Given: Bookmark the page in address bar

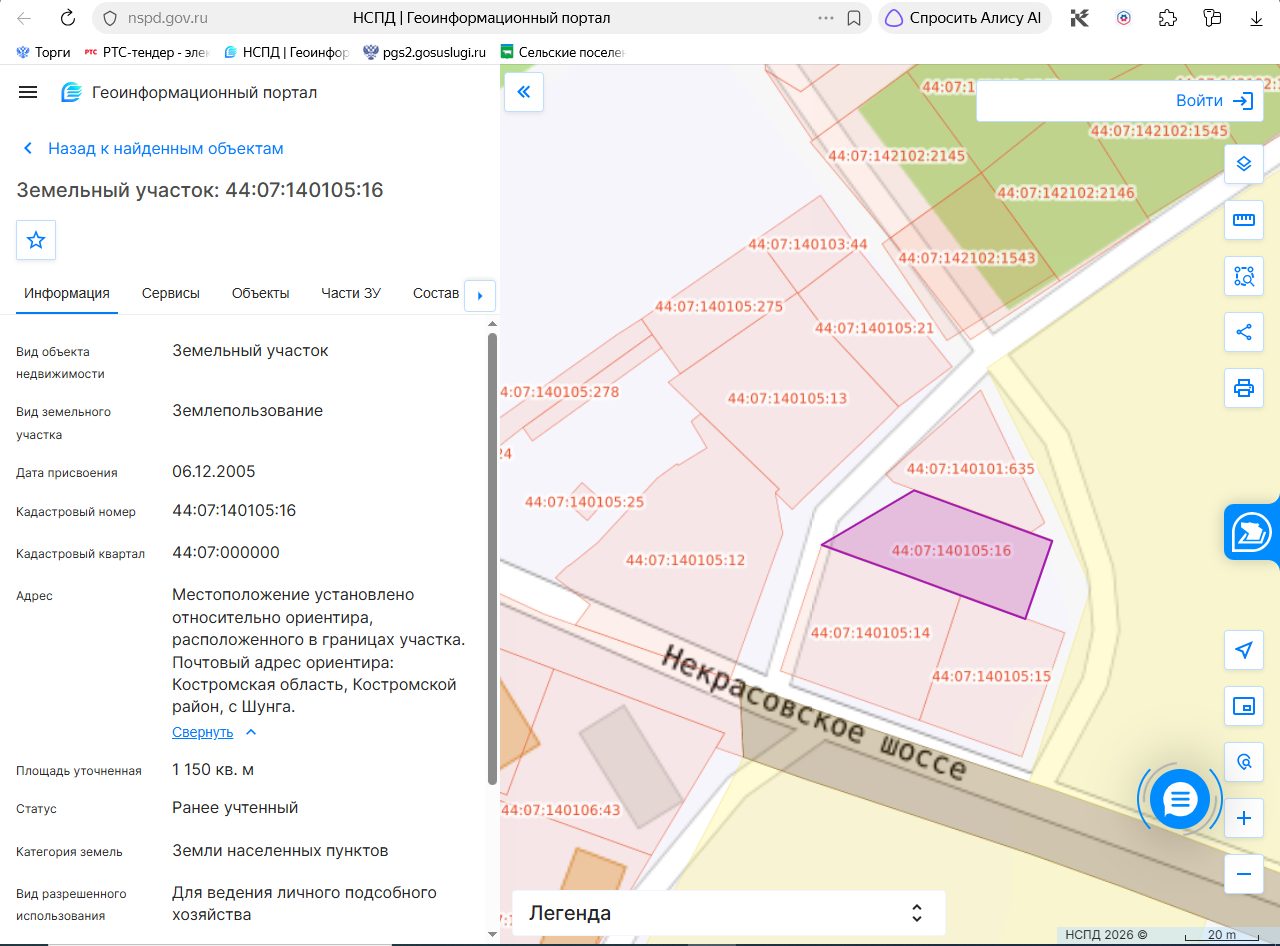Looking at the screenshot, I should (854, 18).
